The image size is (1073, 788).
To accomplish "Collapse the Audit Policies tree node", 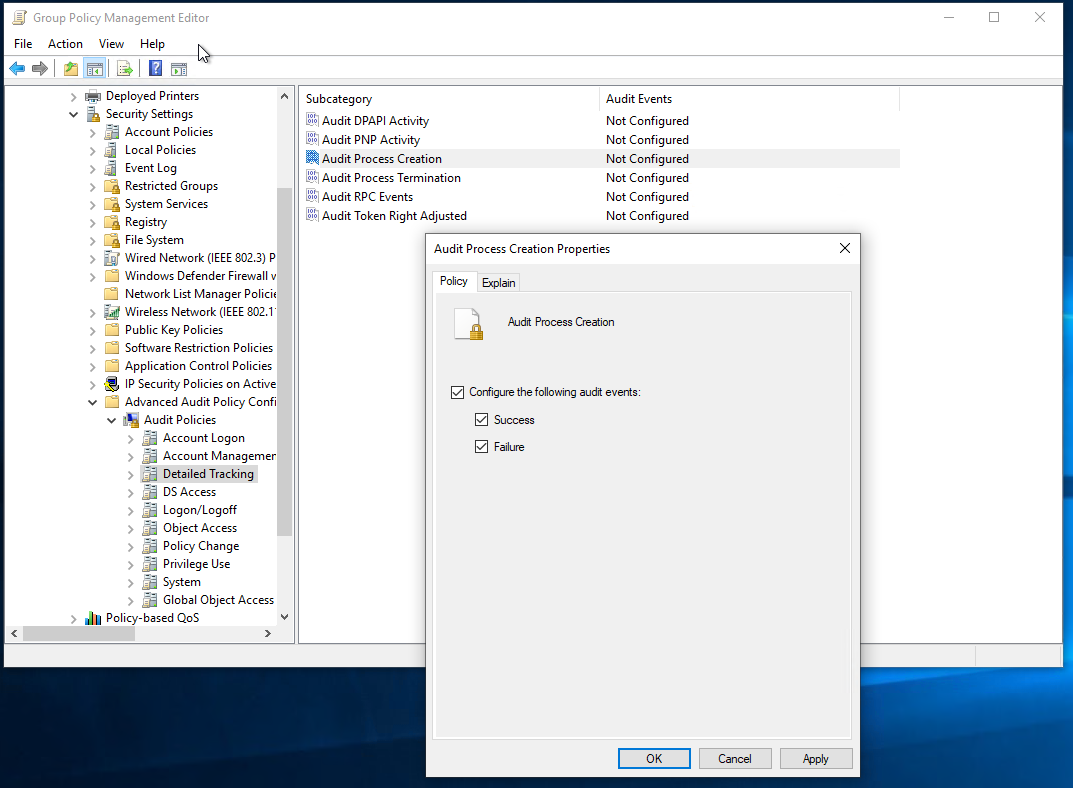I will click(111, 420).
